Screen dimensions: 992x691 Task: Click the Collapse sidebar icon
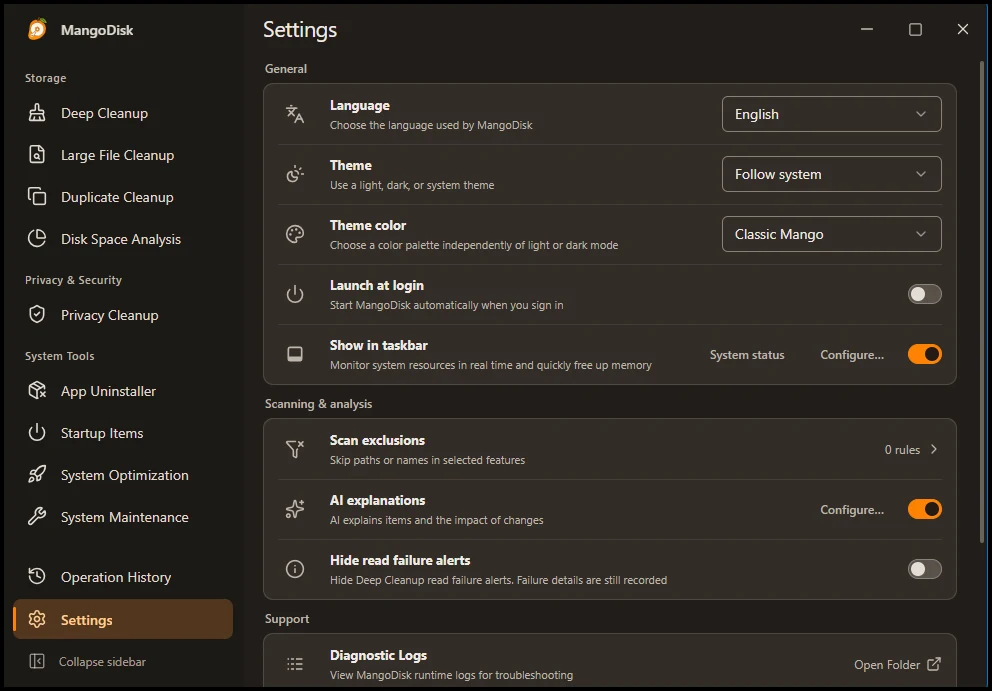point(37,662)
